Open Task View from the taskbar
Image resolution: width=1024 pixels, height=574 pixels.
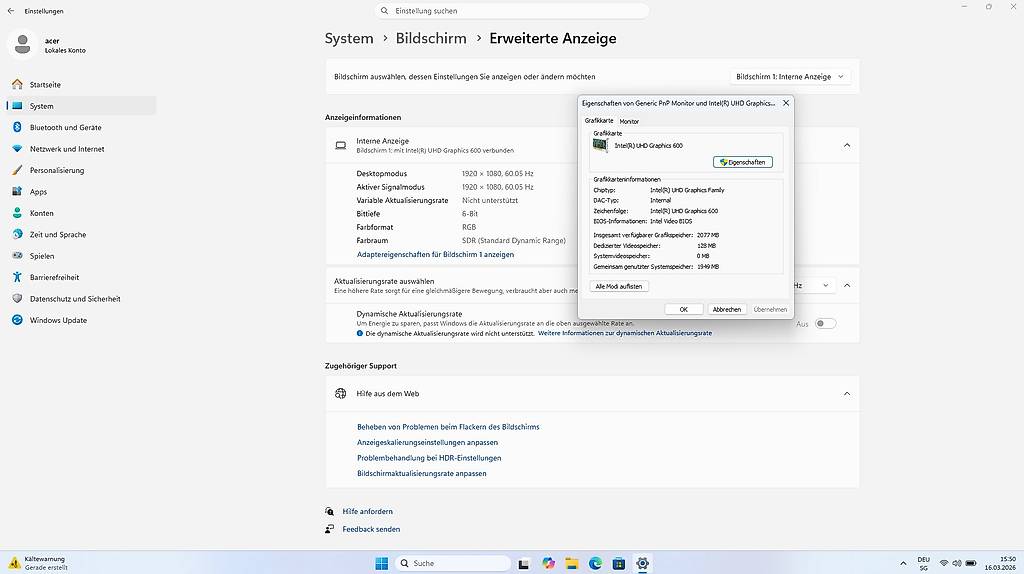(524, 564)
